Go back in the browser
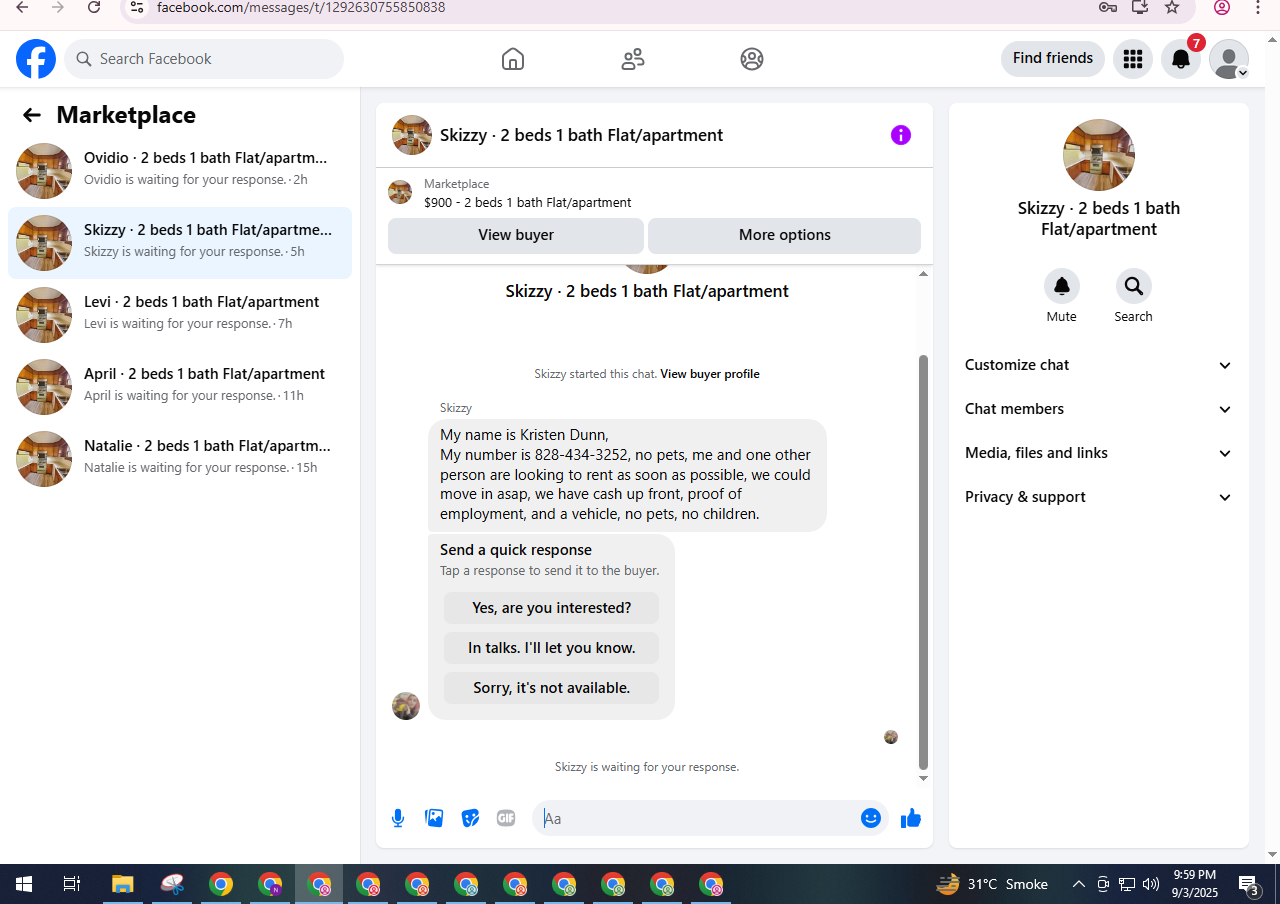1280x904 pixels. point(22,7)
